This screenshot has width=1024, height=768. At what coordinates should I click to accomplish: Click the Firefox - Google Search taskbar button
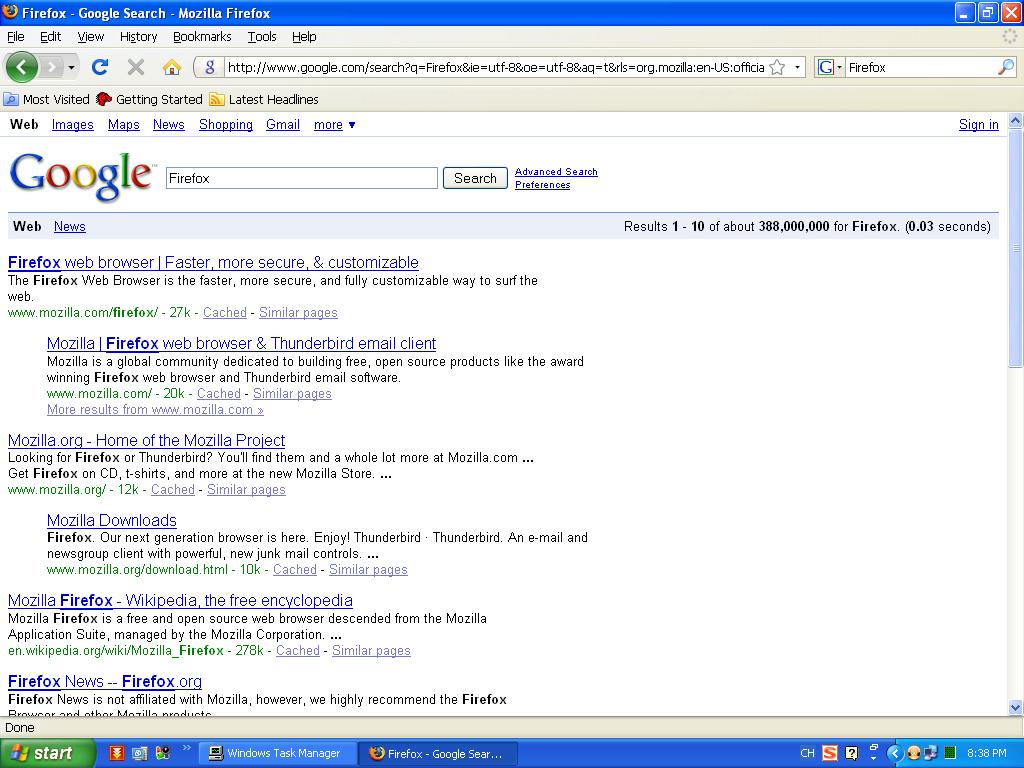coord(439,753)
